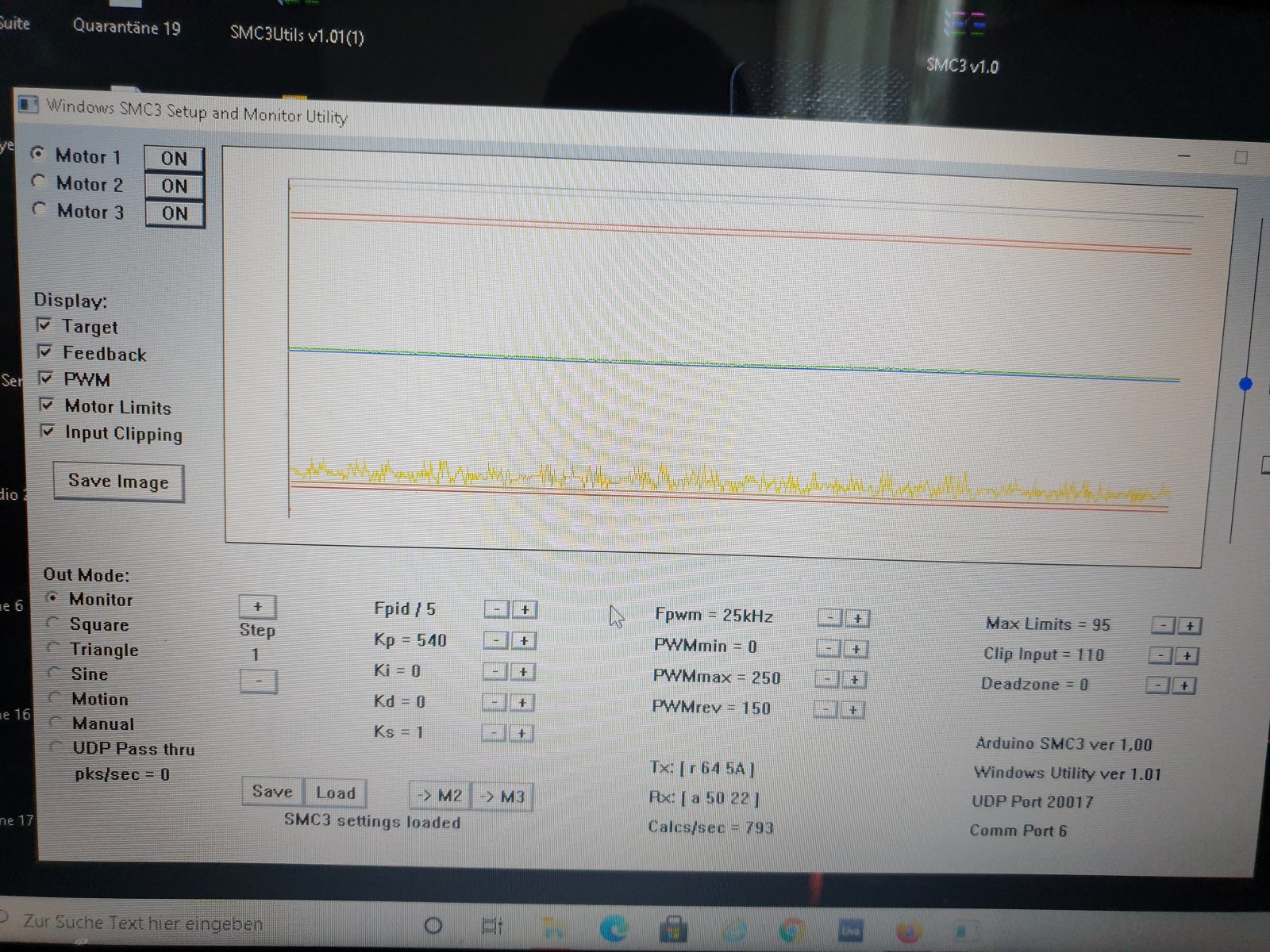Viewport: 1270px width, 952px height.
Task: Open Cortana circle on taskbar
Action: tap(433, 926)
